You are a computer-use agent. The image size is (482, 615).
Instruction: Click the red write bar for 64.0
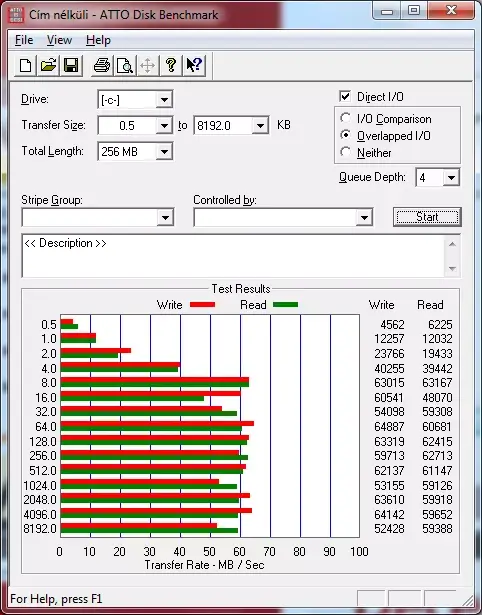click(x=157, y=424)
